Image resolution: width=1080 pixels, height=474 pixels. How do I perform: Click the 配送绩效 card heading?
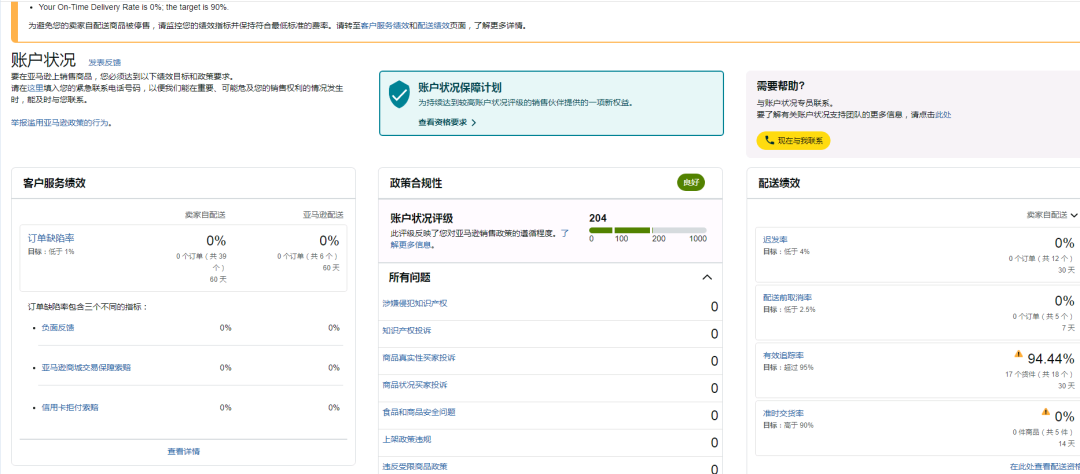(x=779, y=183)
